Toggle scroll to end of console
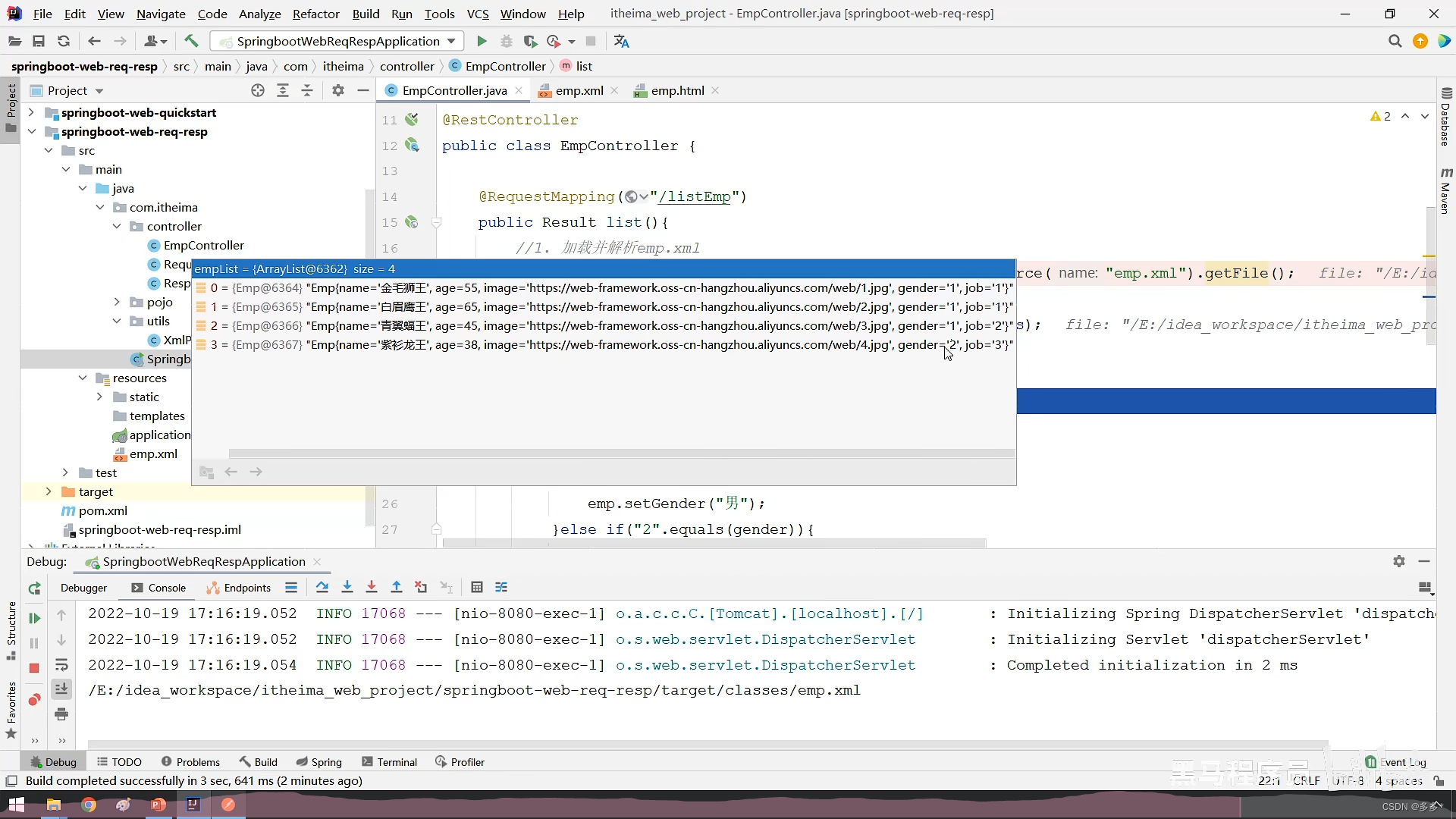Viewport: 1456px width, 819px height. pos(61,689)
